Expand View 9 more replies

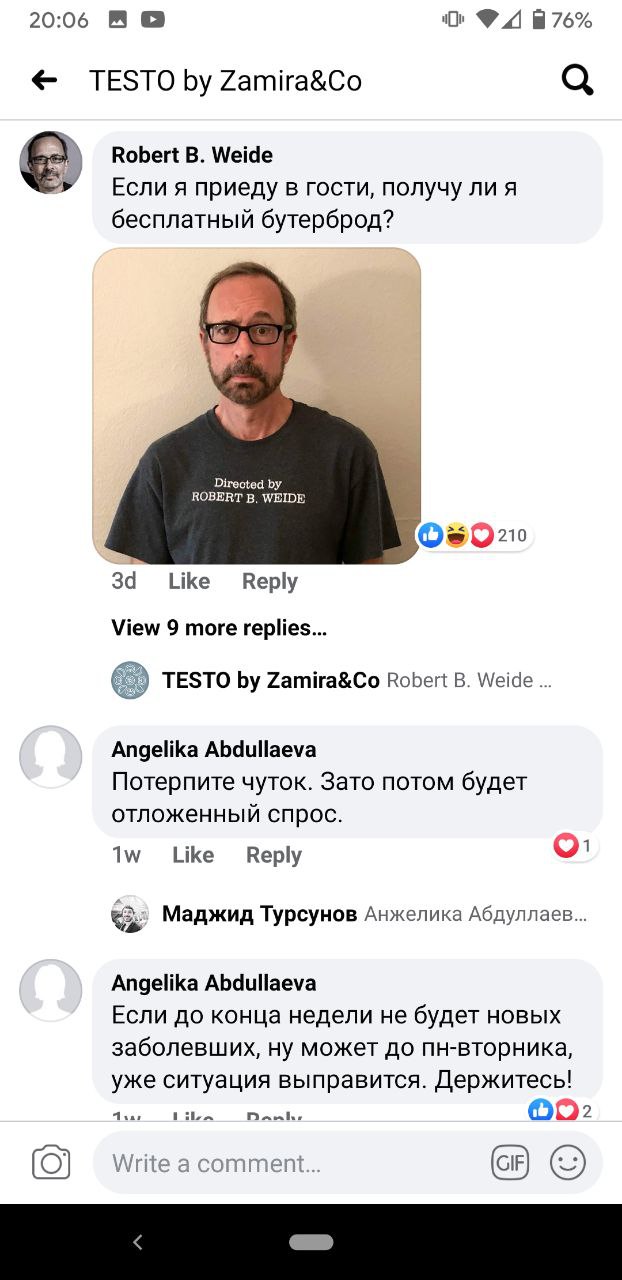tap(219, 628)
